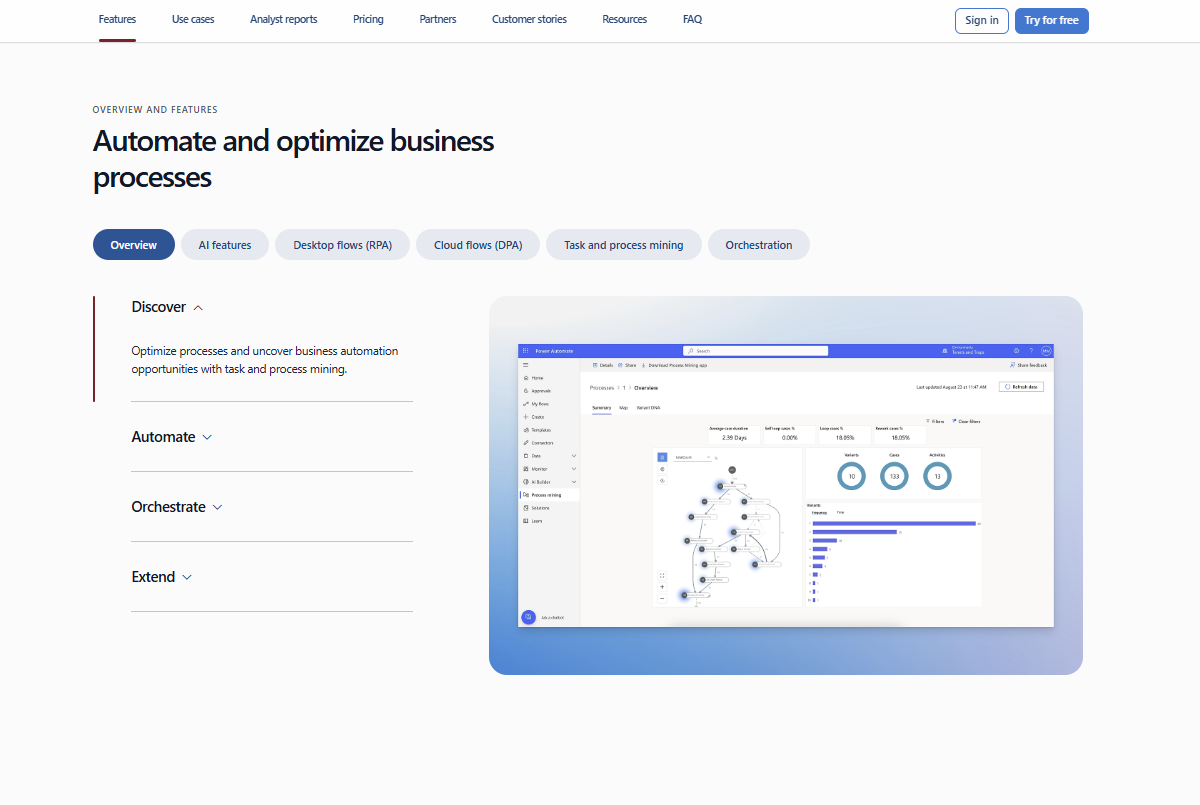The image size is (1200, 805).
Task: Select the Home icon in the sidebar
Action: [x=525, y=377]
